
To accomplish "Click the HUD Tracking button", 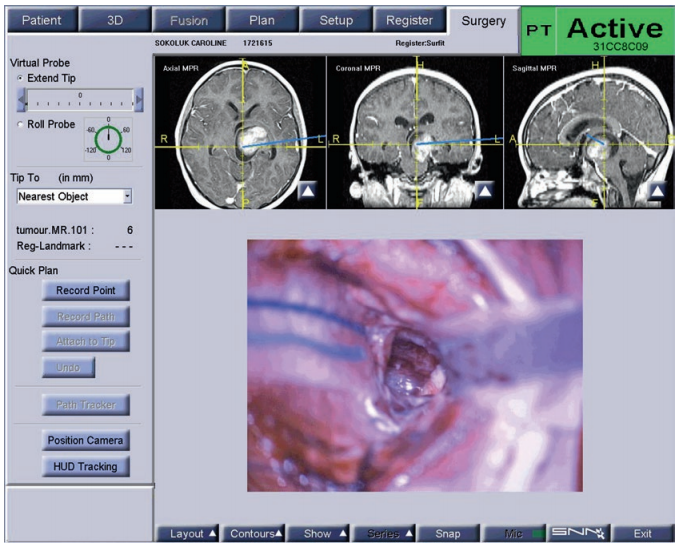I will click(86, 466).
